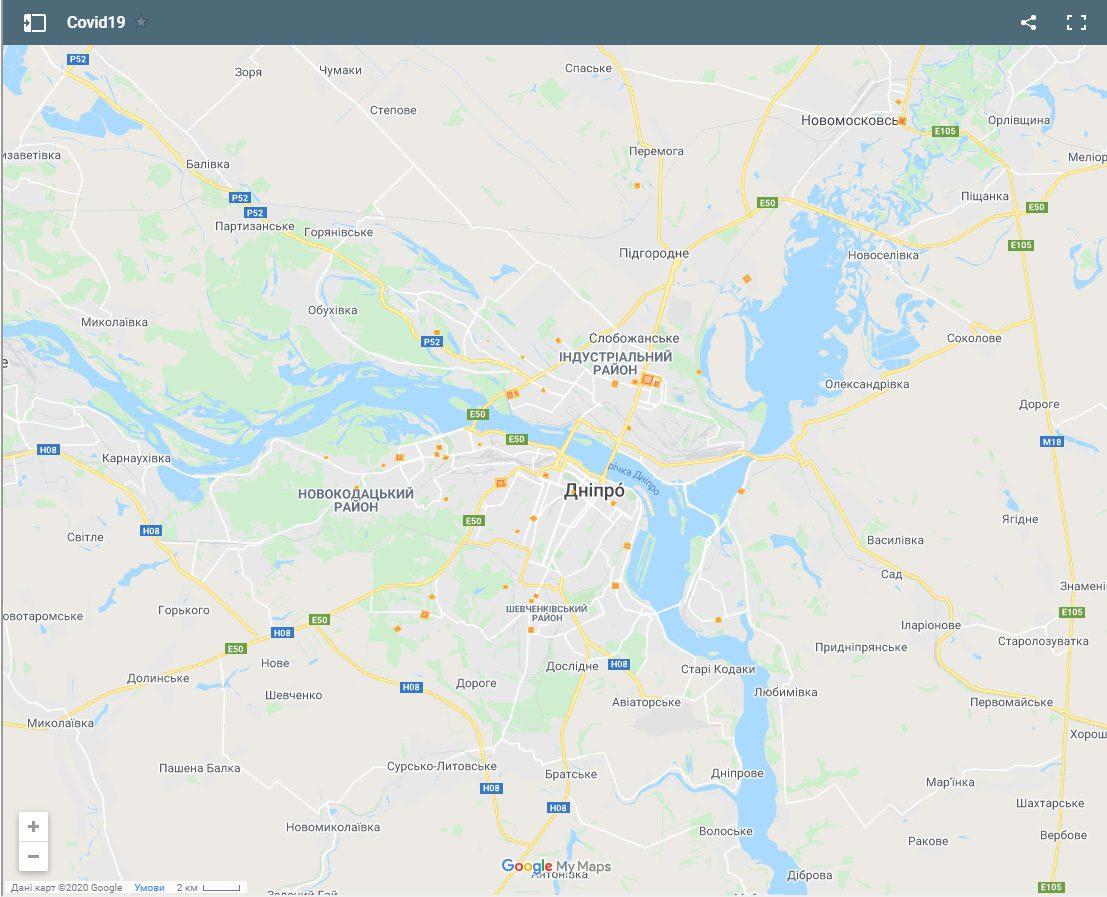Click the Підгородне town label
The height and width of the screenshot is (897, 1107).
tap(654, 253)
